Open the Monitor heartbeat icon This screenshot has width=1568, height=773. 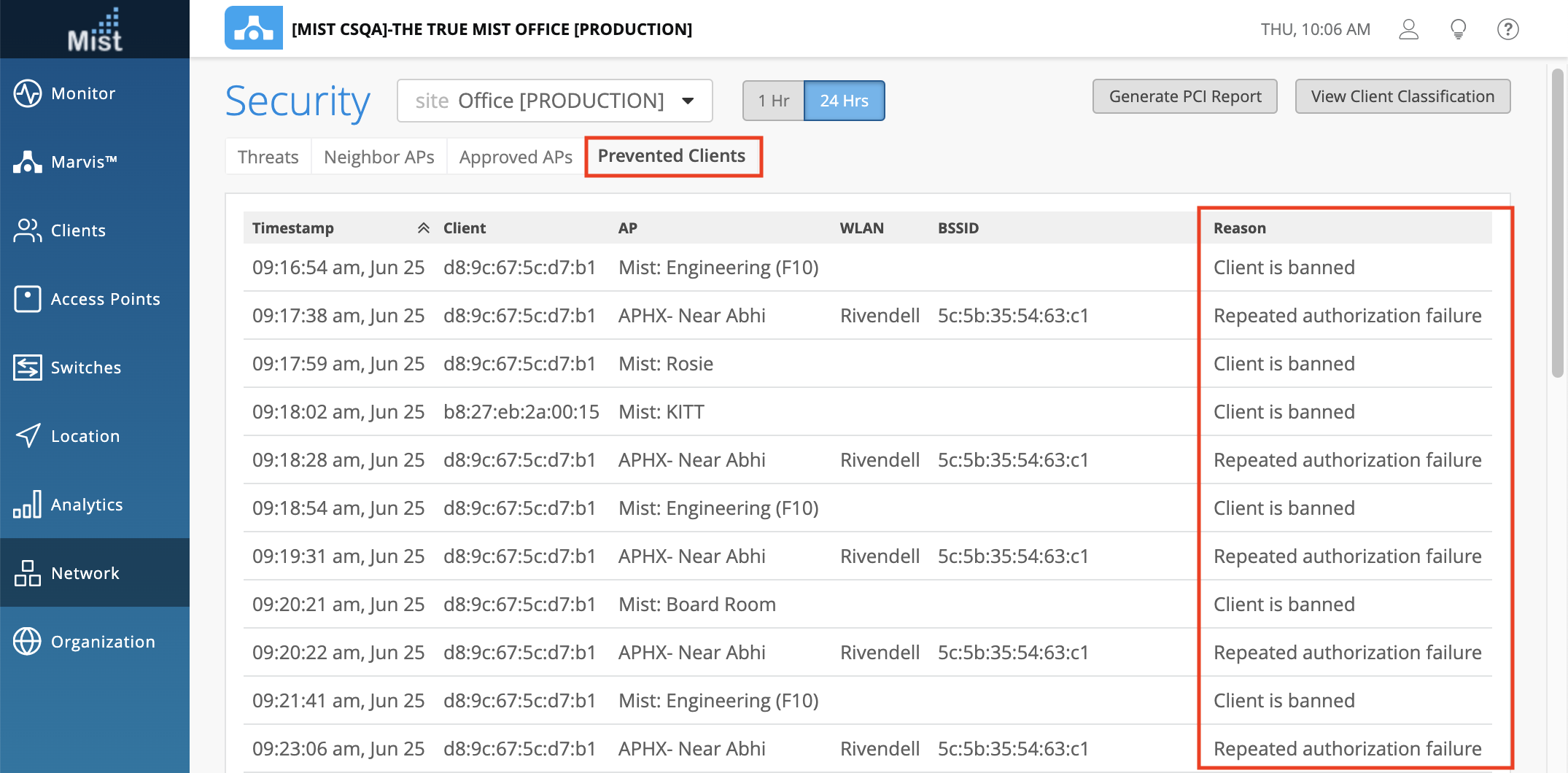28,93
